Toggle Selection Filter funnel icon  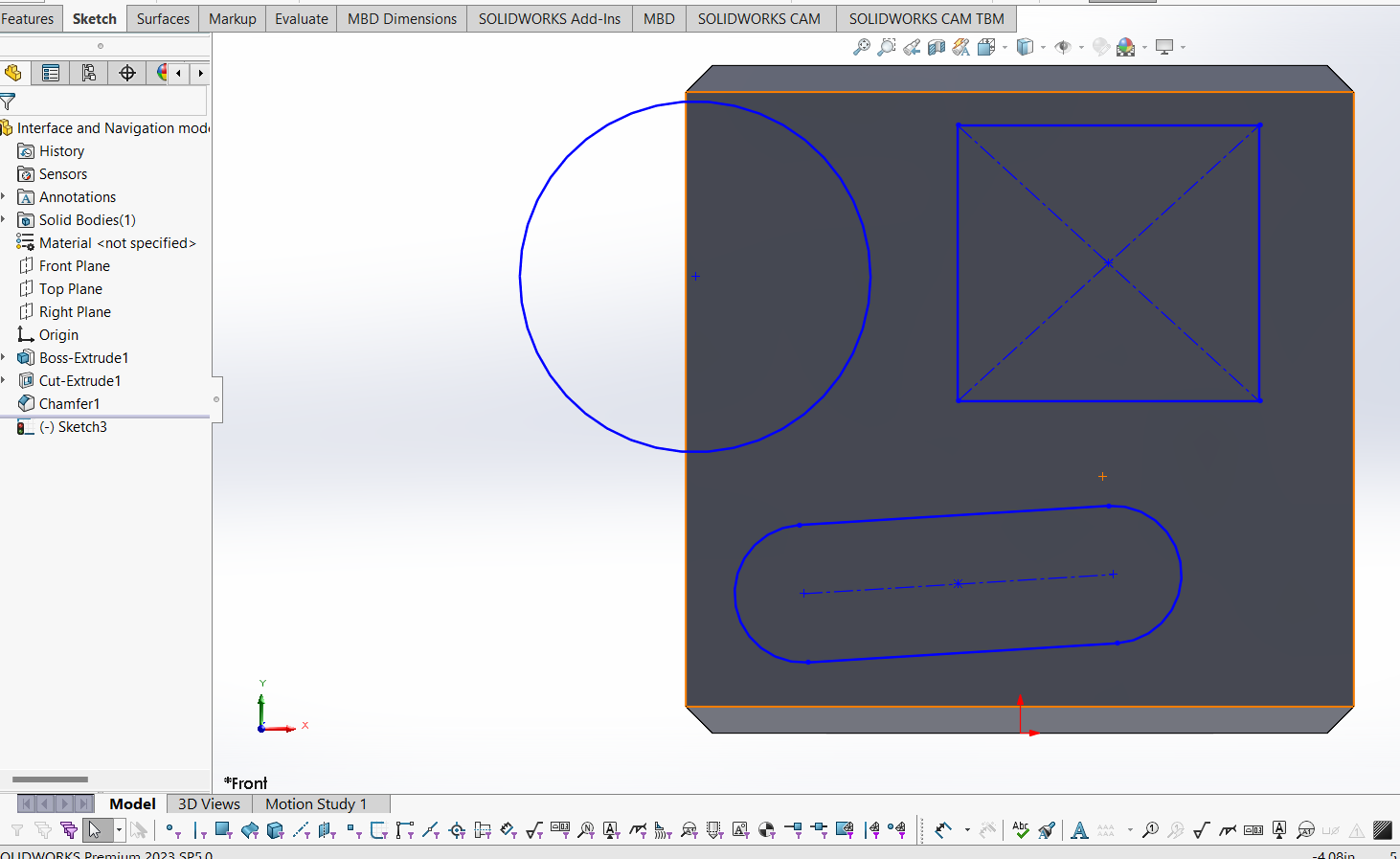coord(16,830)
